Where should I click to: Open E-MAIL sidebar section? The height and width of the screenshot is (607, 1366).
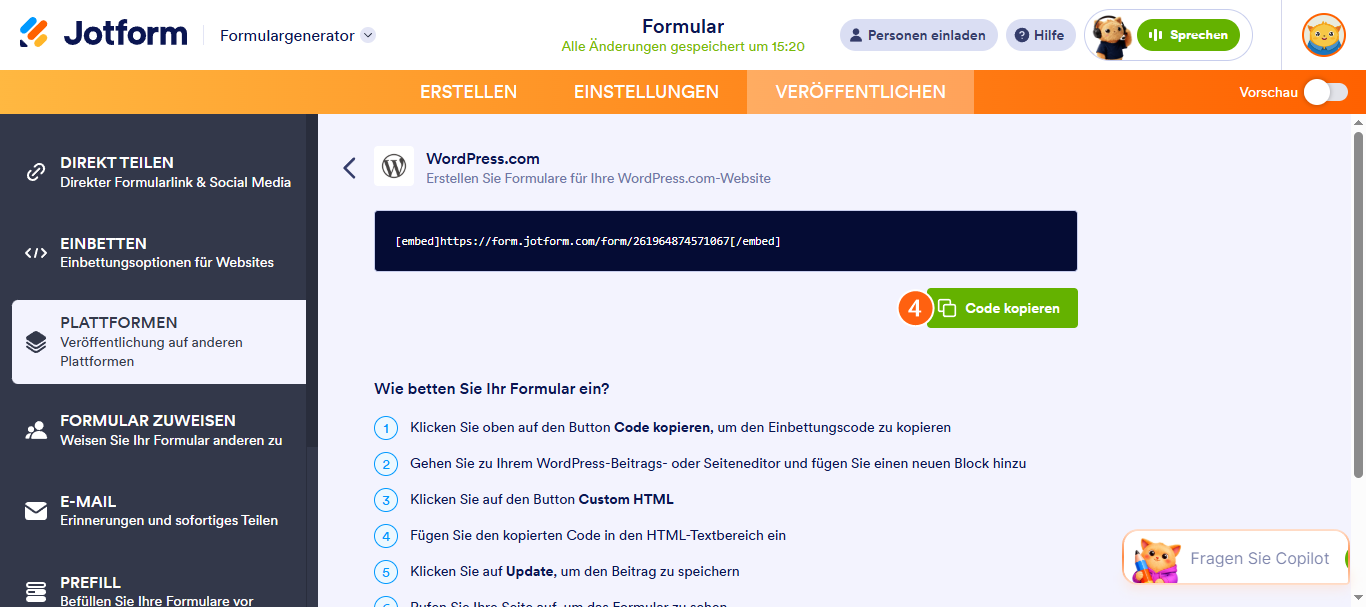[x=159, y=511]
